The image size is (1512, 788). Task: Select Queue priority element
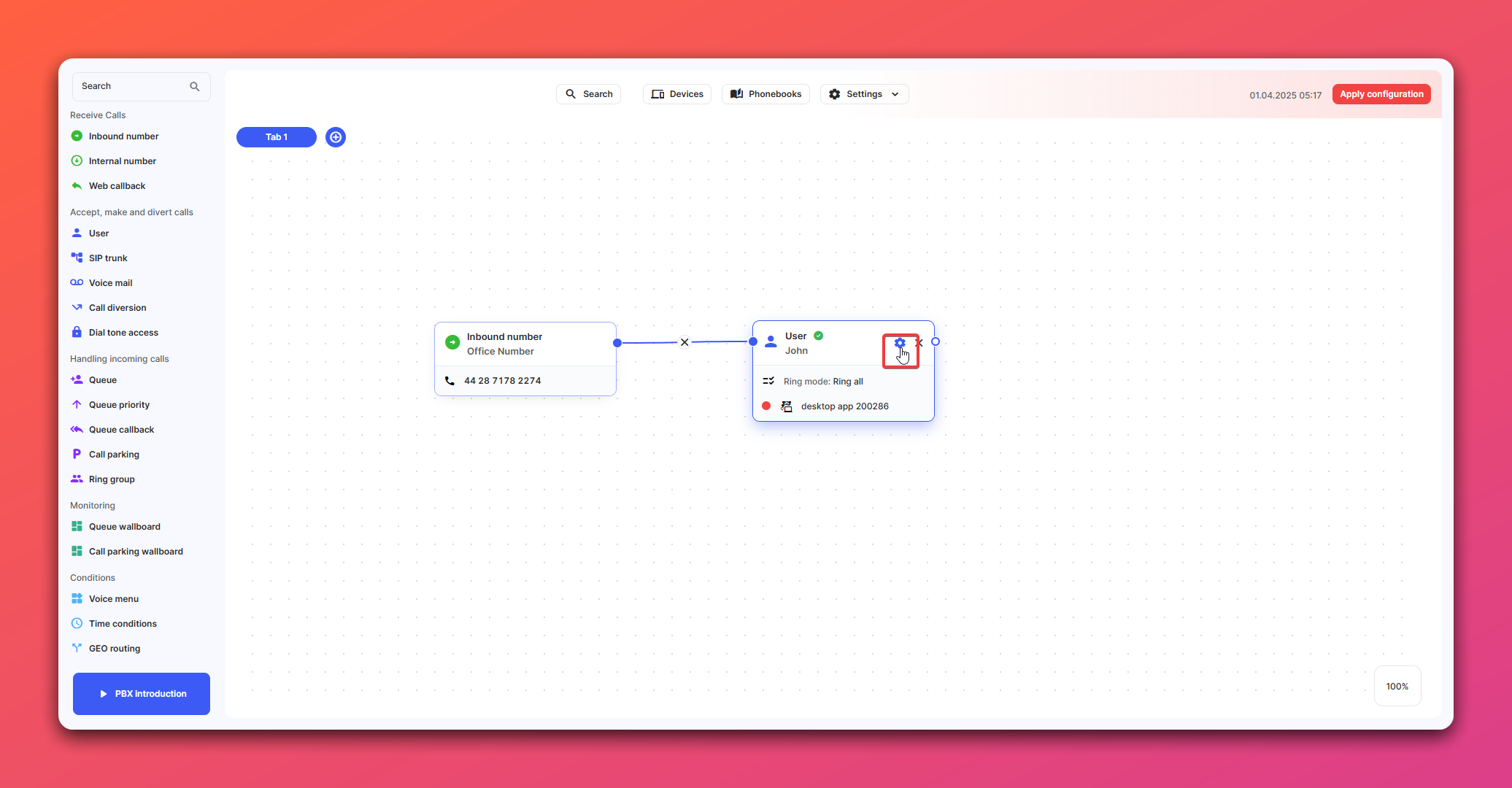(x=119, y=405)
